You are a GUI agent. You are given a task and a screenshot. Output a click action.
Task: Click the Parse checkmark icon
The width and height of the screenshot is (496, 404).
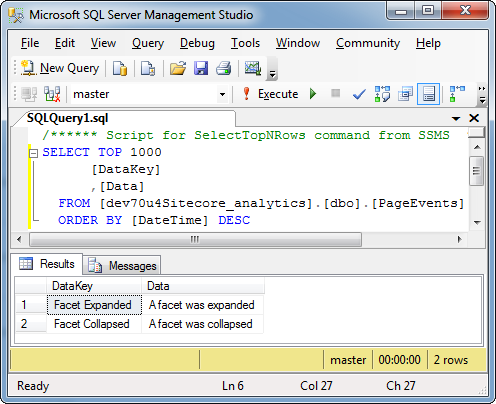[x=359, y=95]
